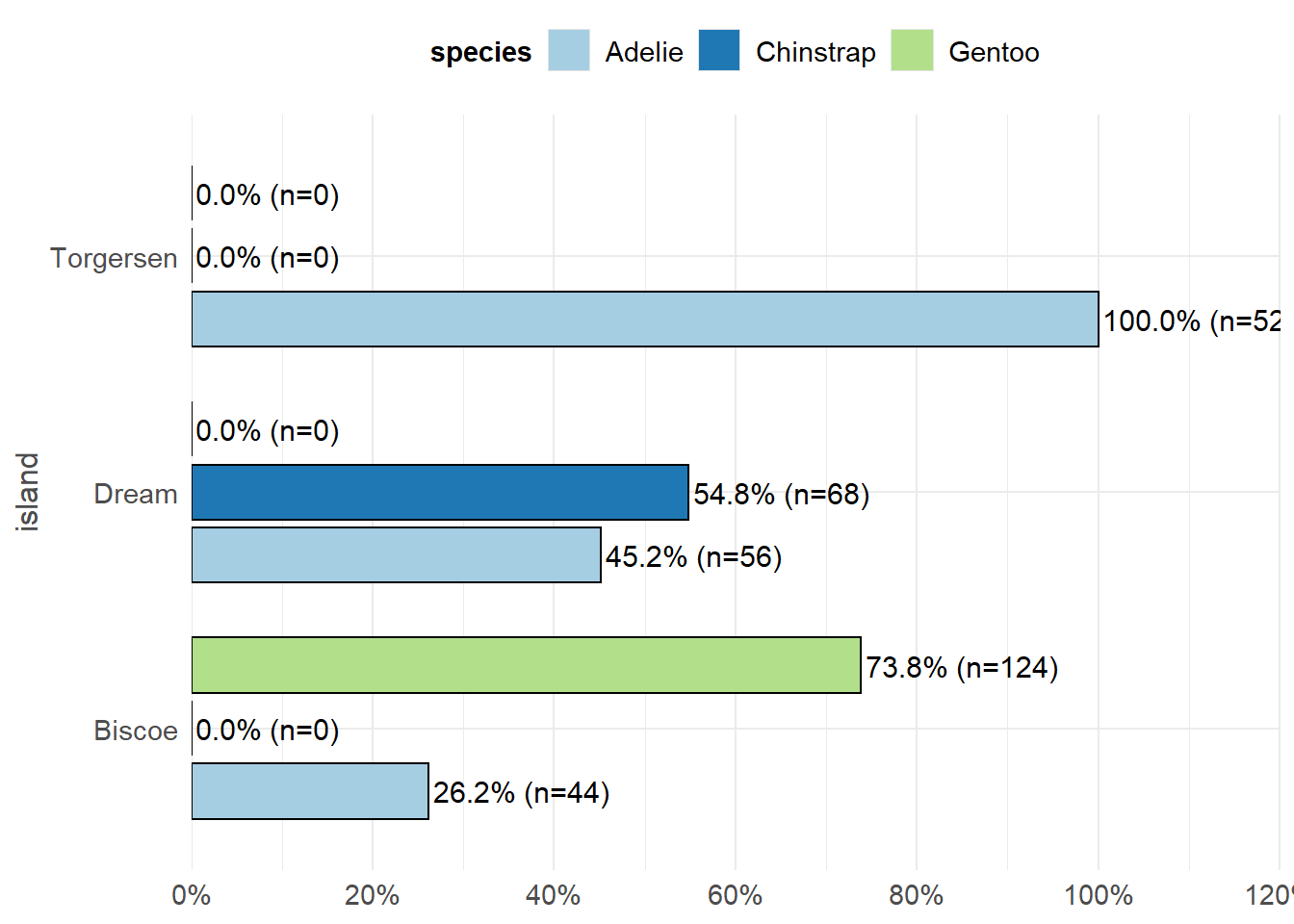Click the '54.8% (n=68)' data label
Screen dimensions: 1294x924
(782, 494)
